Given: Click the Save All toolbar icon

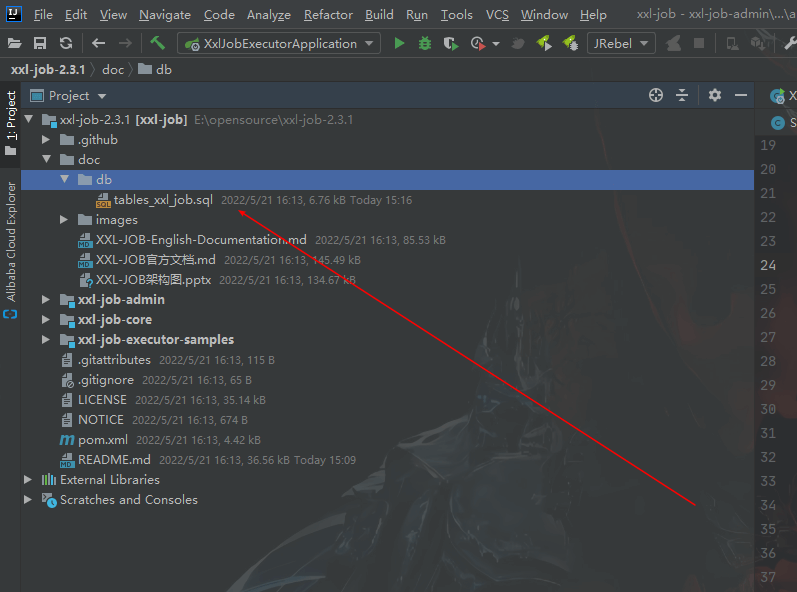Looking at the screenshot, I should pyautogui.click(x=40, y=44).
